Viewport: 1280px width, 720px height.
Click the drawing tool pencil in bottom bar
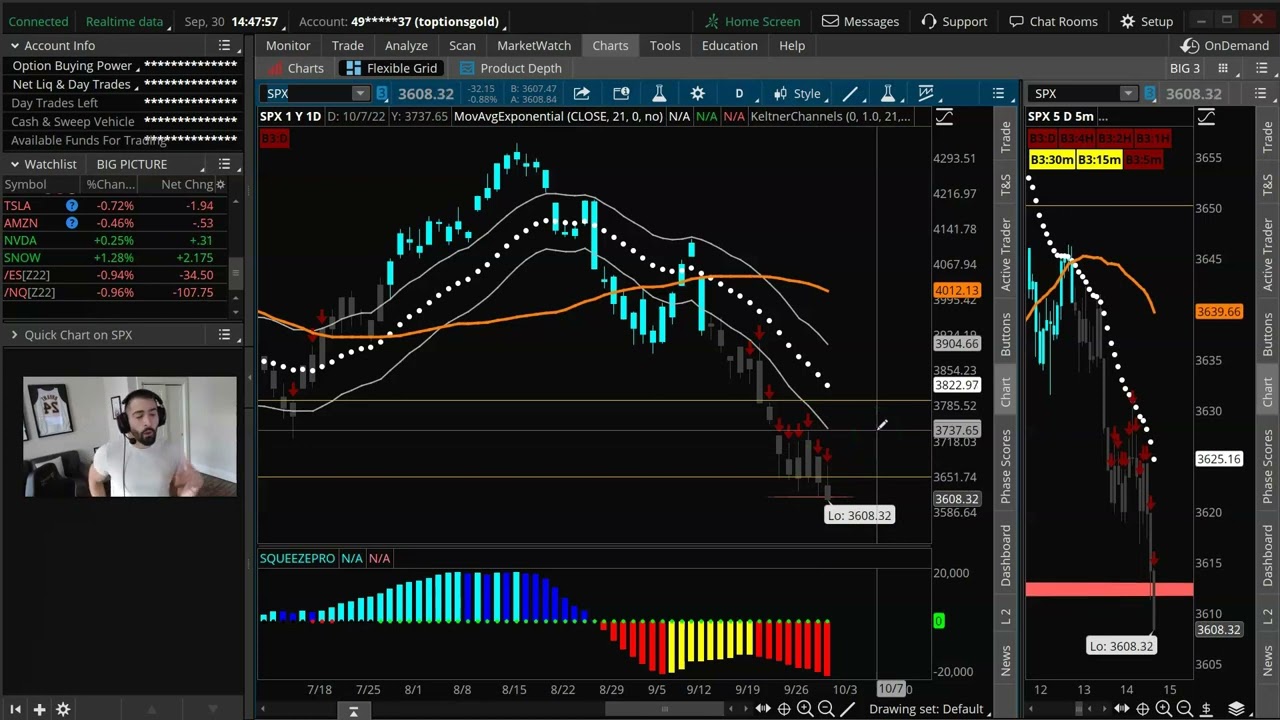coord(848,709)
